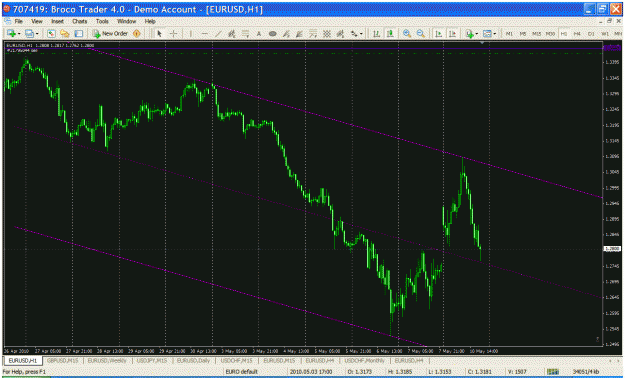Expand the Profiles dropdown arrow

click(37, 34)
